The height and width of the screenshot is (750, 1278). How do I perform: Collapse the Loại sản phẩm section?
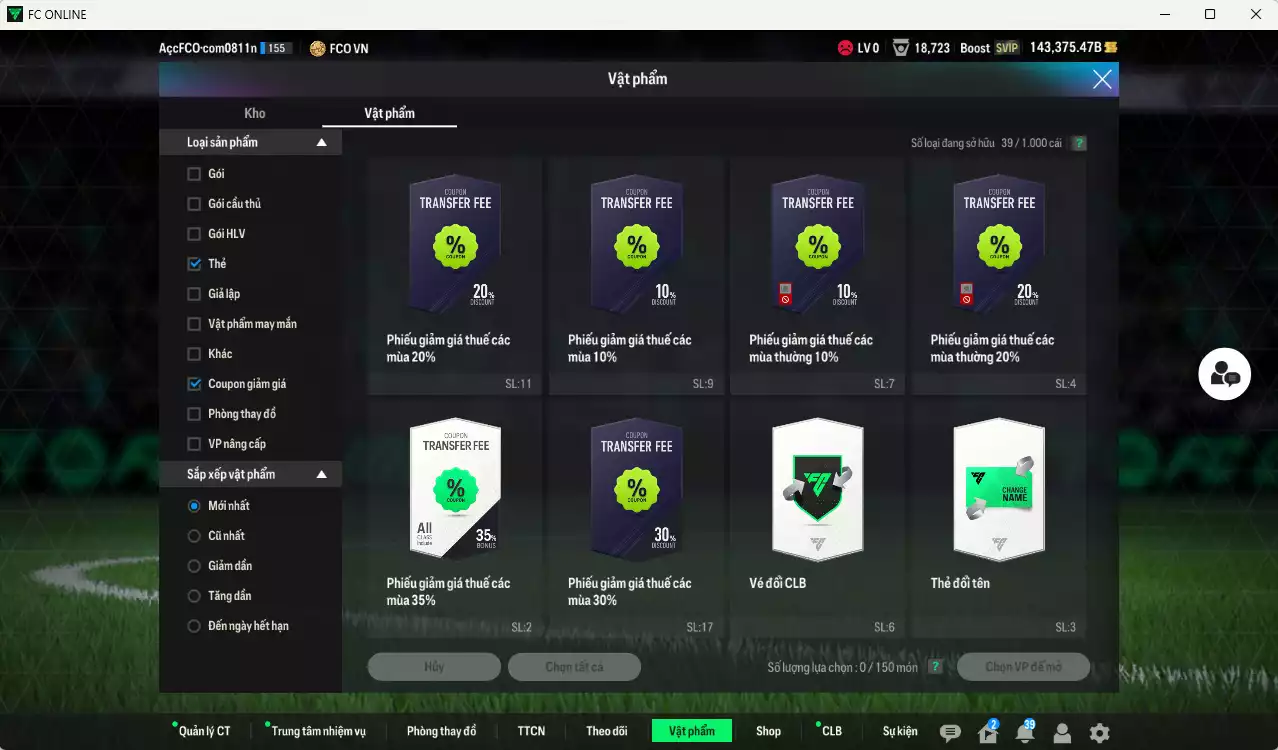(x=321, y=143)
